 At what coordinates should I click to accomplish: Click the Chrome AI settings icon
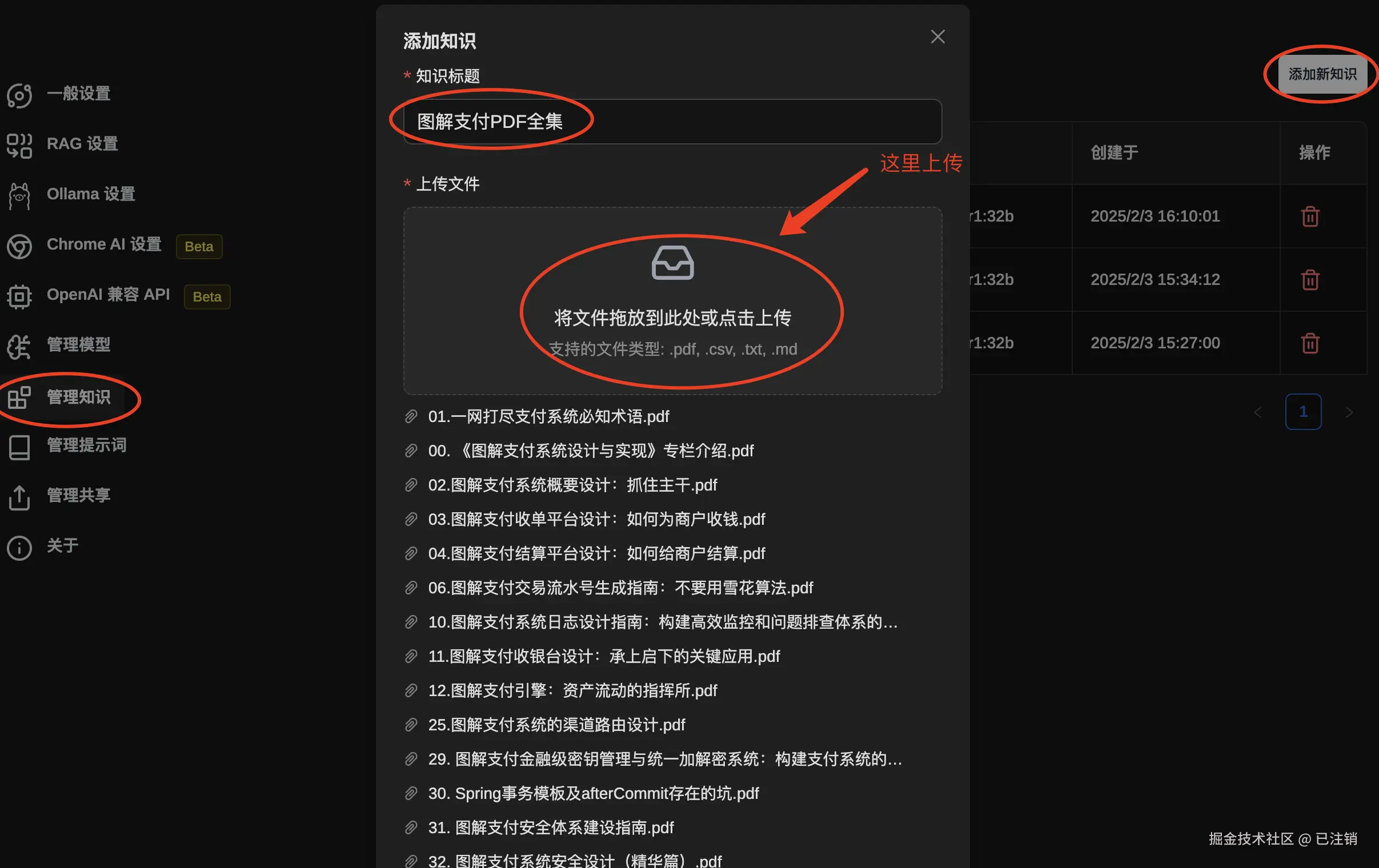[19, 246]
